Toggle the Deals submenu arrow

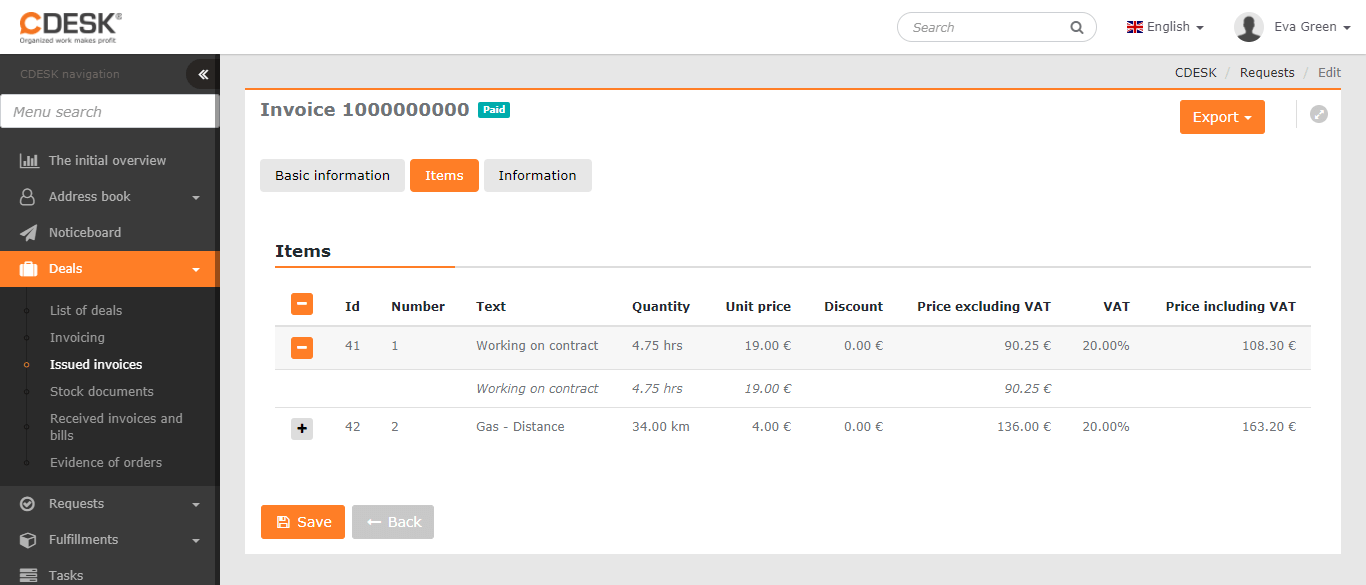pyautogui.click(x=196, y=270)
